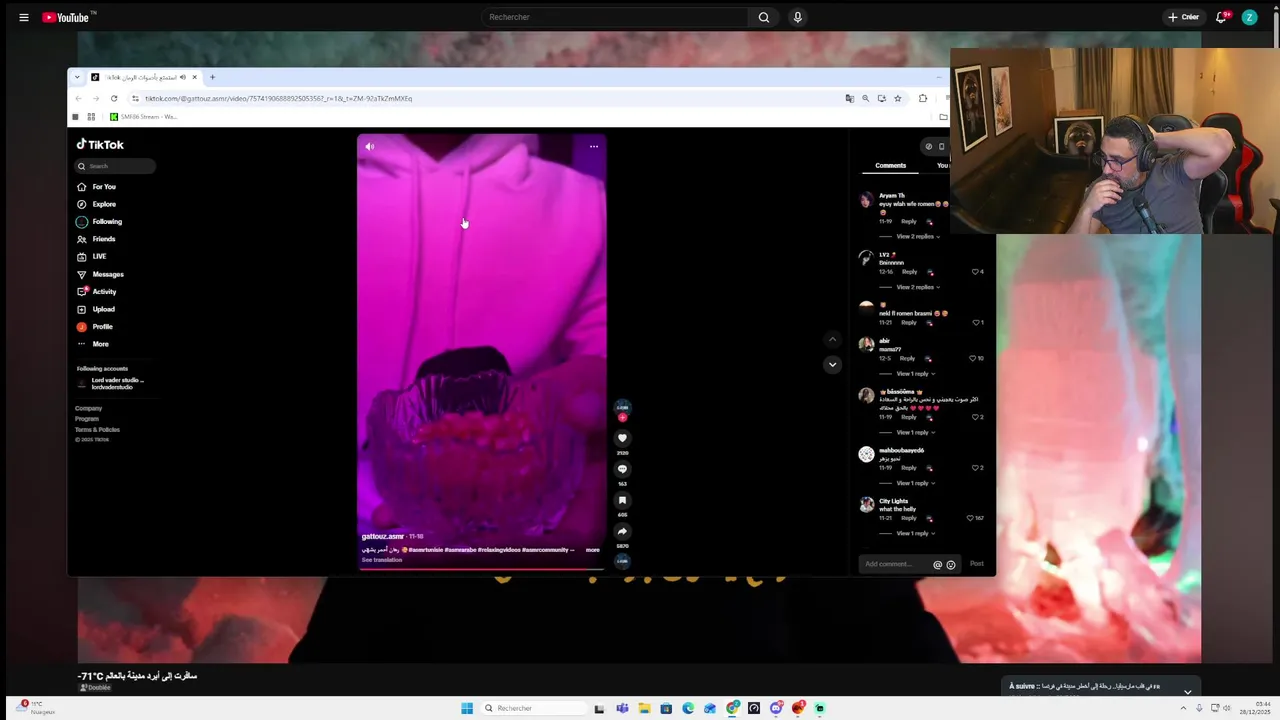Image resolution: width=1280 pixels, height=720 pixels.
Task: Share the TikTok video with the arrow icon
Action: click(622, 531)
